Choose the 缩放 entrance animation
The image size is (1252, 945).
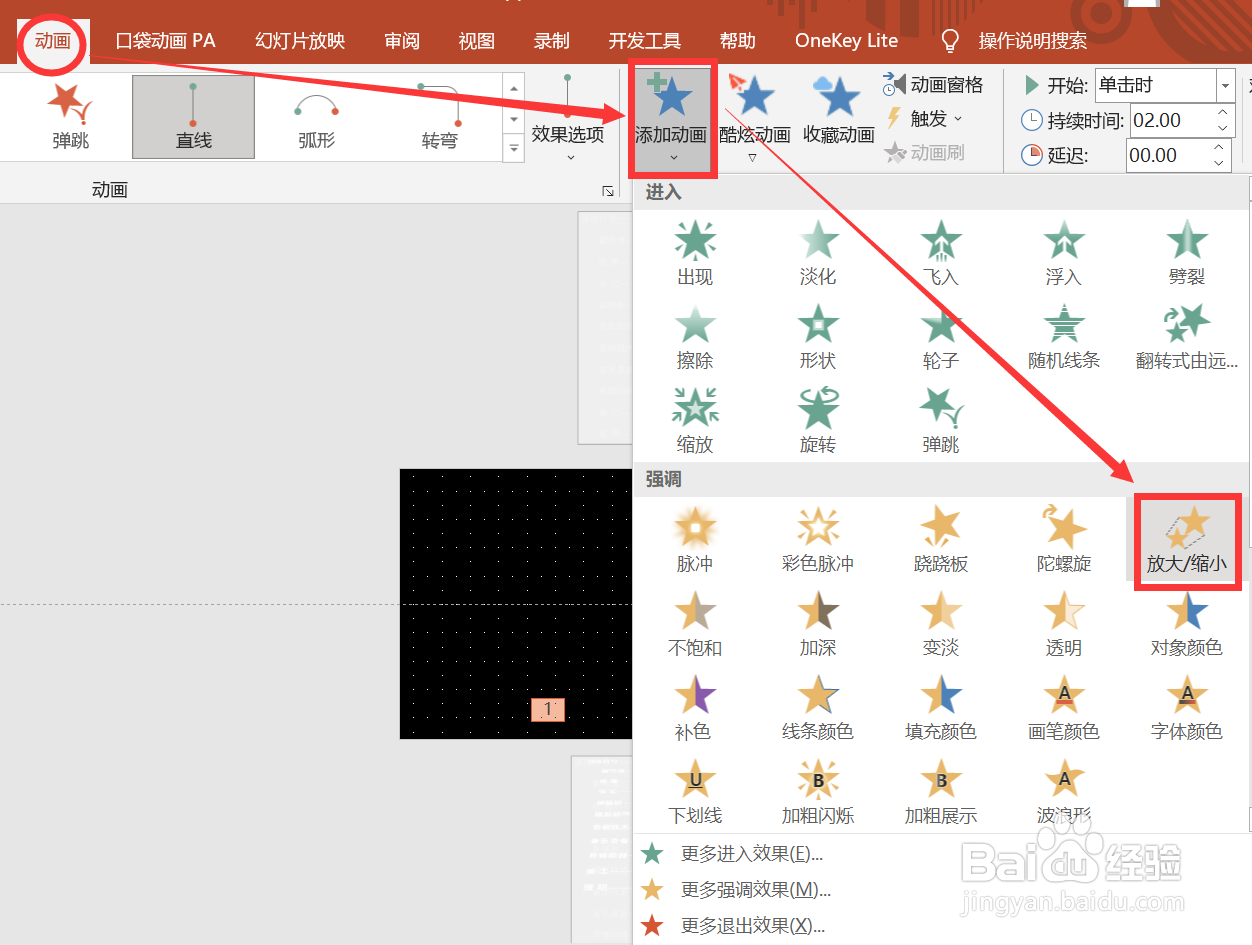pos(695,421)
